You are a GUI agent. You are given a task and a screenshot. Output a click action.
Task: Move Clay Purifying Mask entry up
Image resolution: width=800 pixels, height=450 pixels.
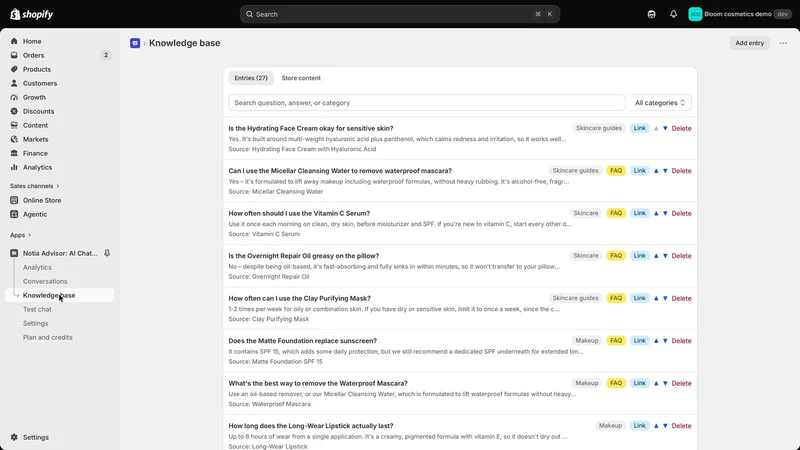click(x=656, y=298)
